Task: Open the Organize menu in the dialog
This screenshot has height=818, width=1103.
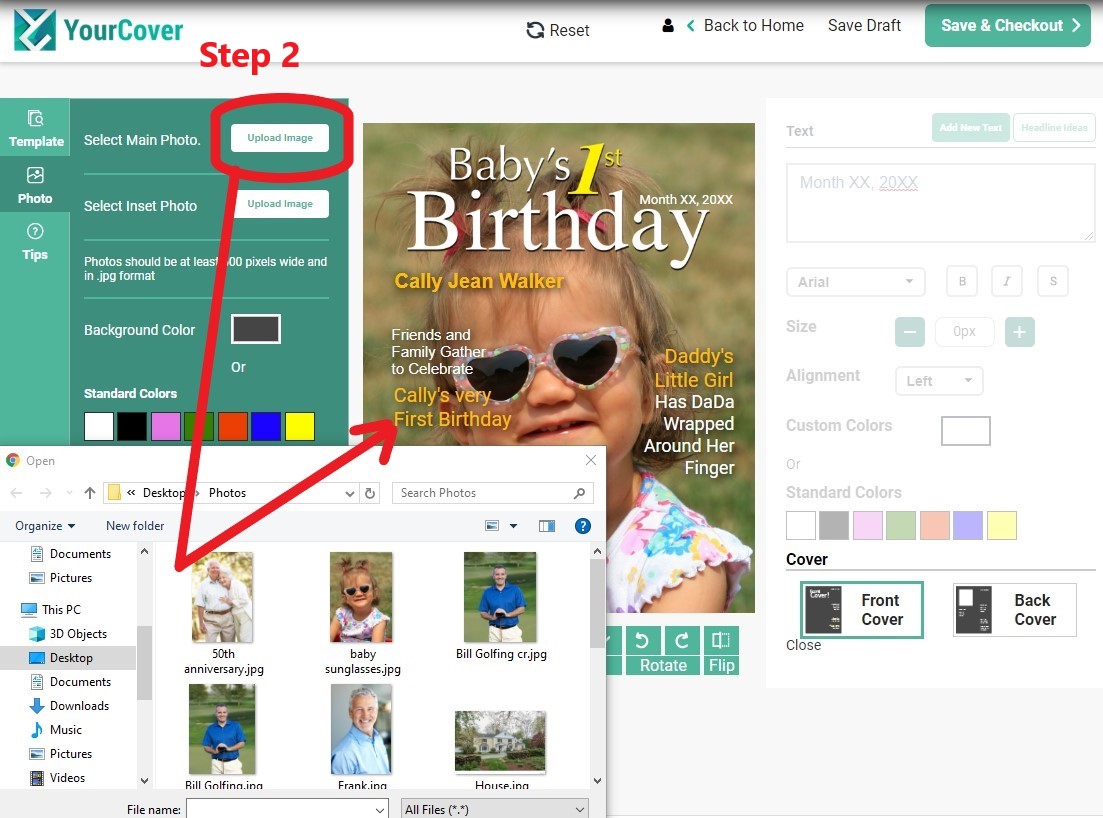Action: (44, 525)
